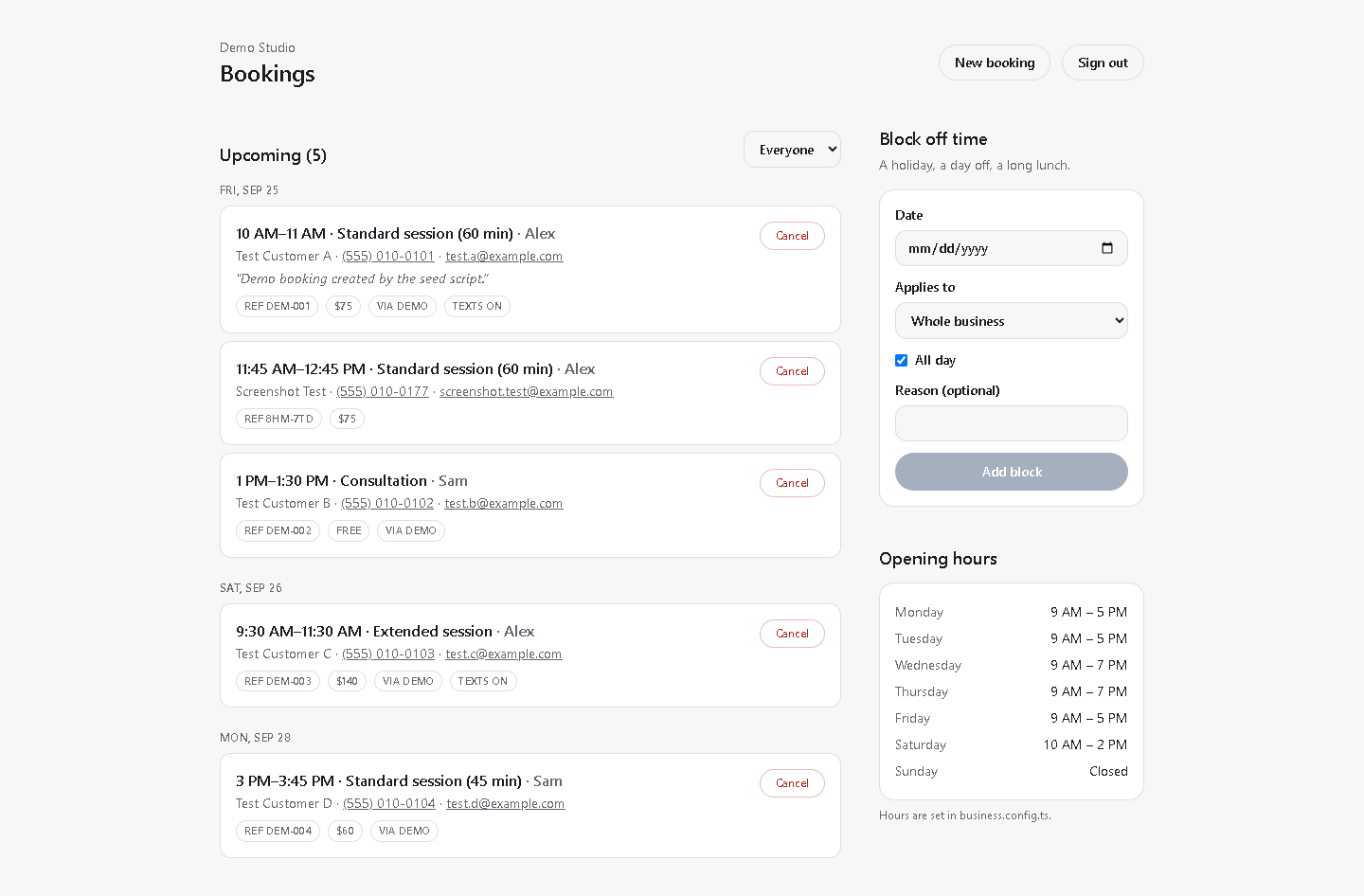Click the Block off time heading
The width and height of the screenshot is (1364, 896).
933,139
